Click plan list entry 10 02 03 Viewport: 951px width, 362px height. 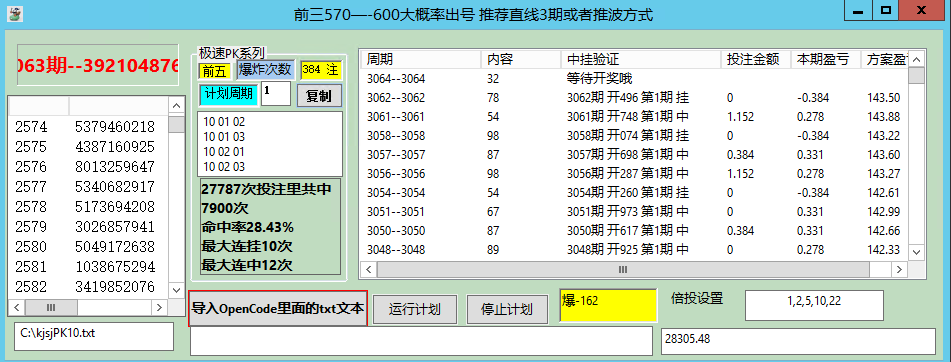click(x=224, y=166)
